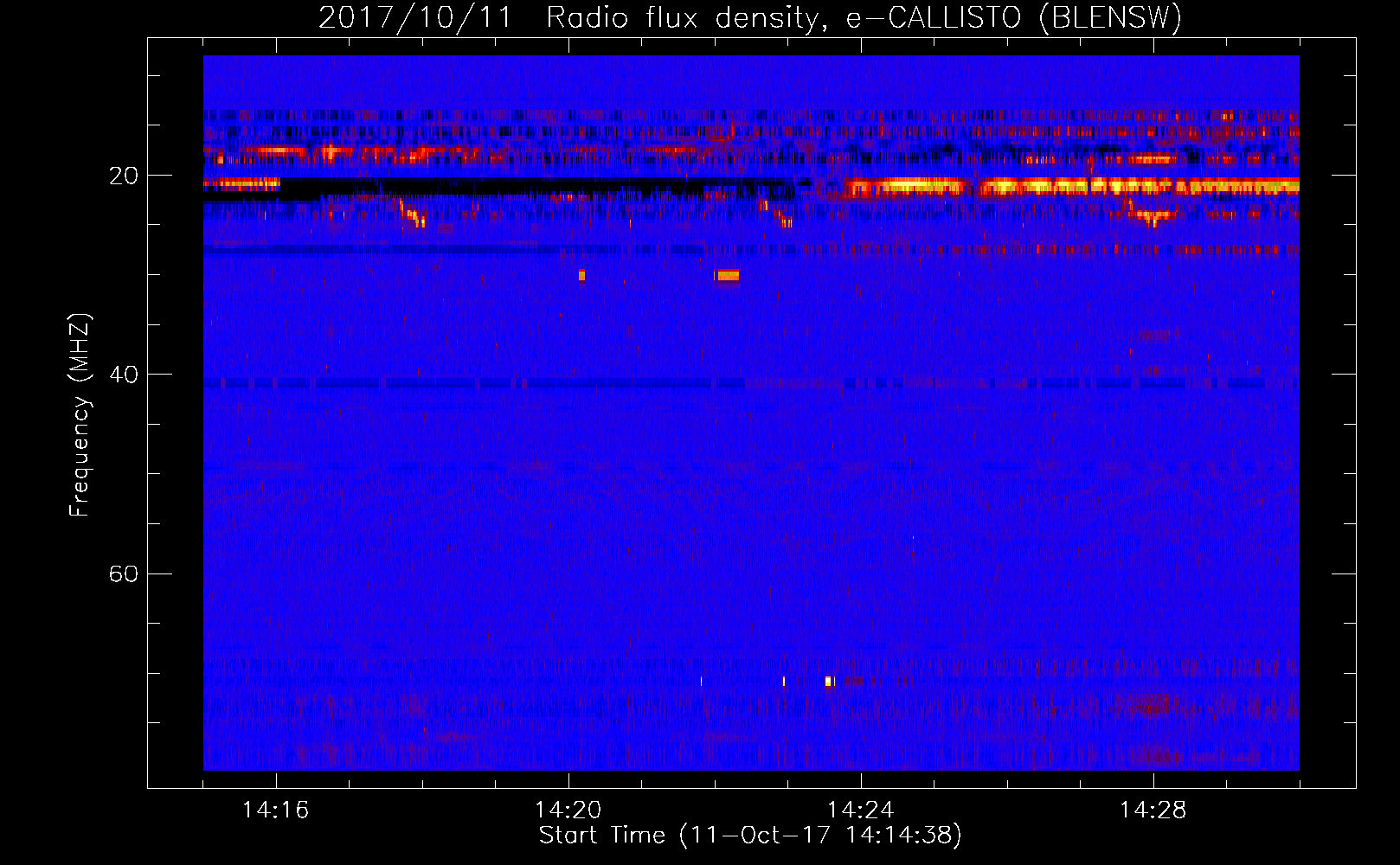The width and height of the screenshot is (1400, 865).
Task: Click the x-axis label 'Start Time (11-Oct-17 14:14:38)'
Action: tap(750, 836)
